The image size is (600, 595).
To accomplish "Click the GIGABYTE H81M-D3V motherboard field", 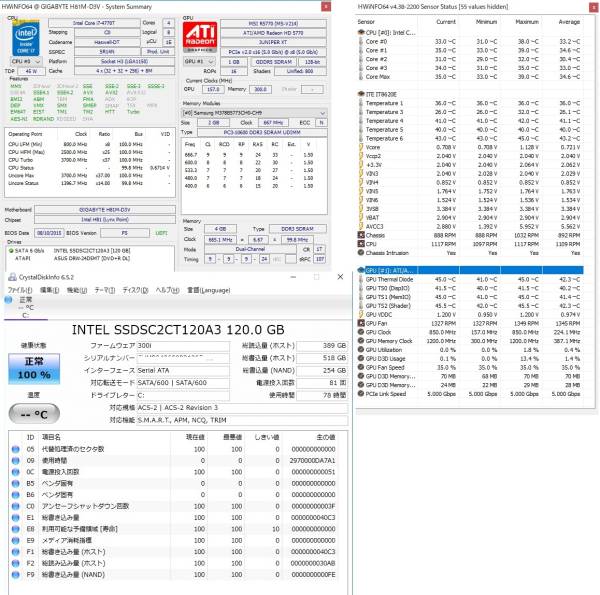I will pos(105,210).
